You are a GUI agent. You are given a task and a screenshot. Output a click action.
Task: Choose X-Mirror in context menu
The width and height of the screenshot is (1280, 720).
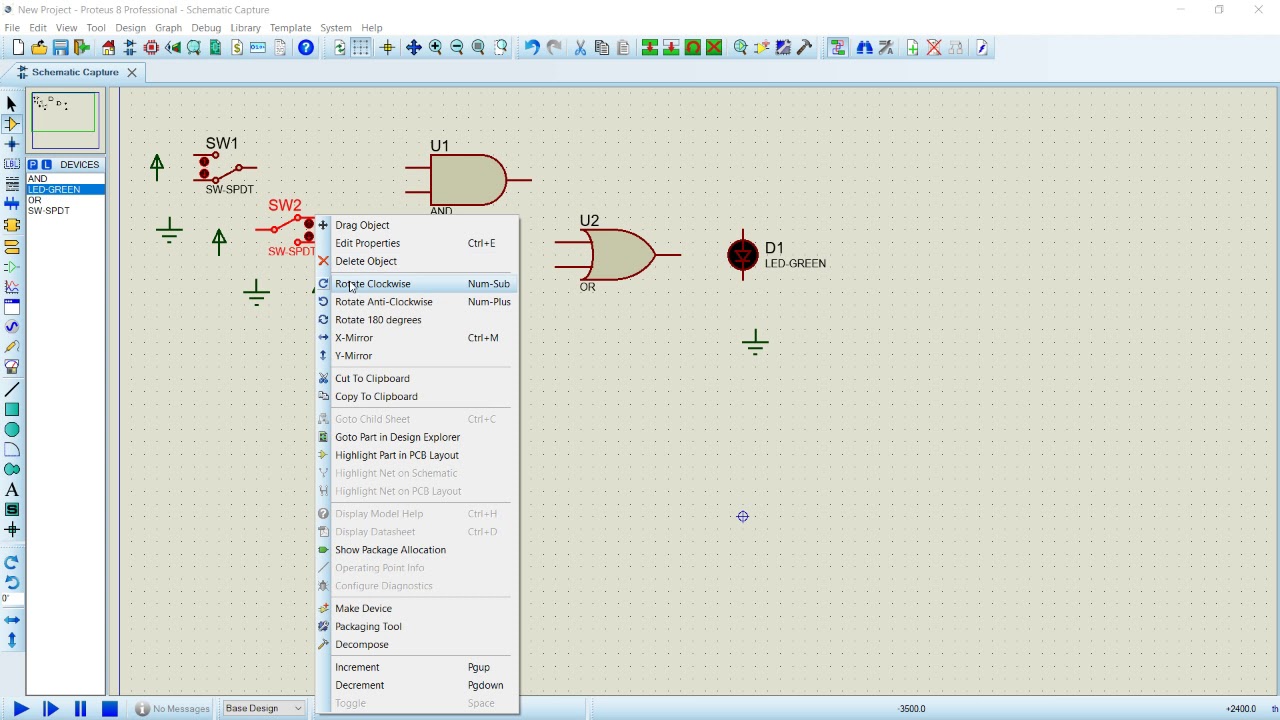(x=416, y=338)
